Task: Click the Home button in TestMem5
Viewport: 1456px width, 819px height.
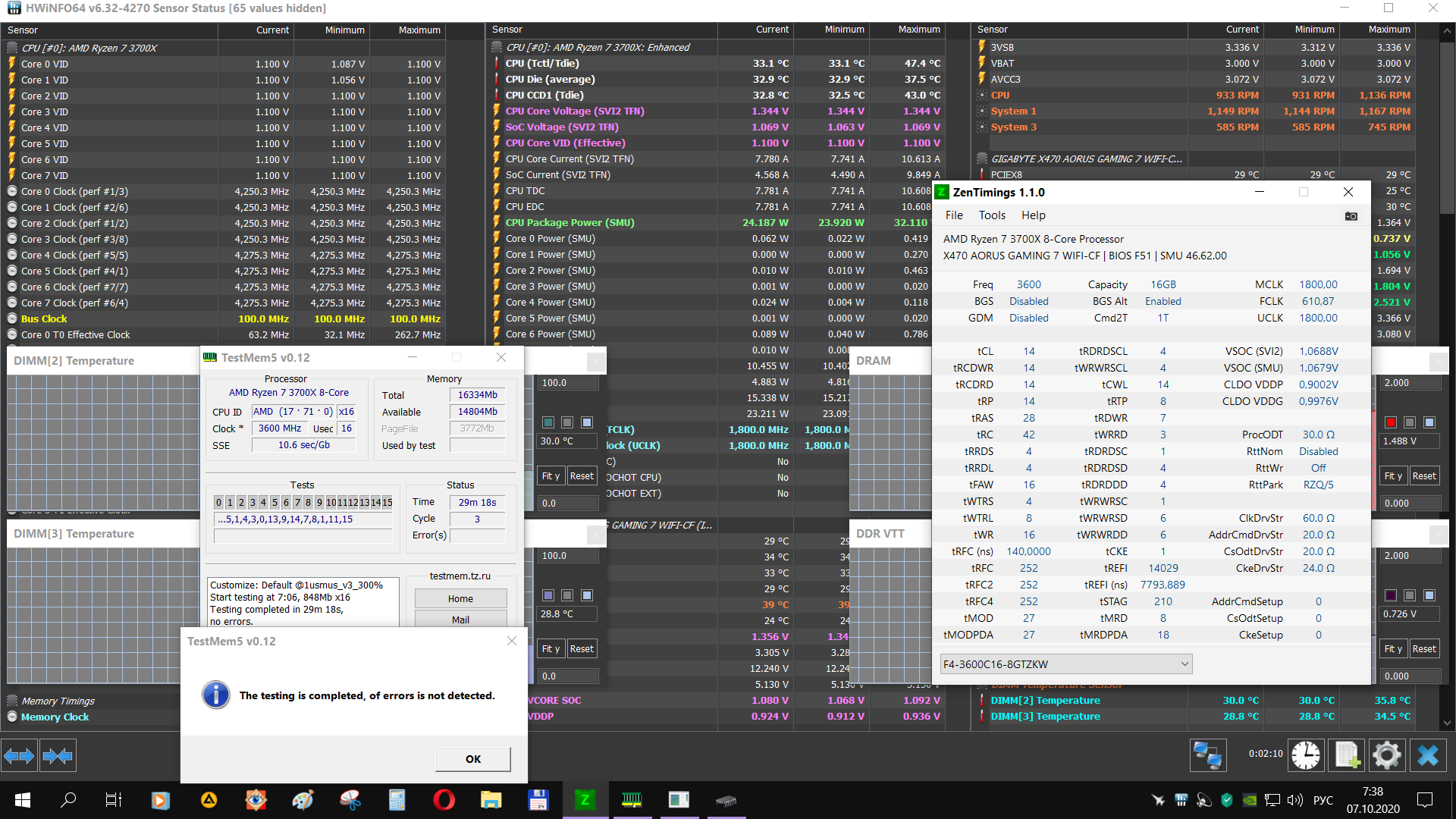Action: click(x=460, y=598)
